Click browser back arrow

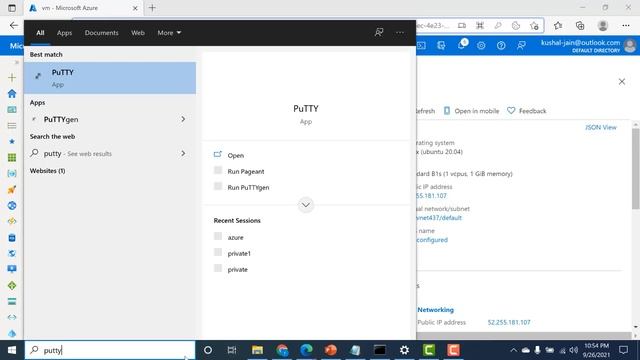[x=13, y=25]
